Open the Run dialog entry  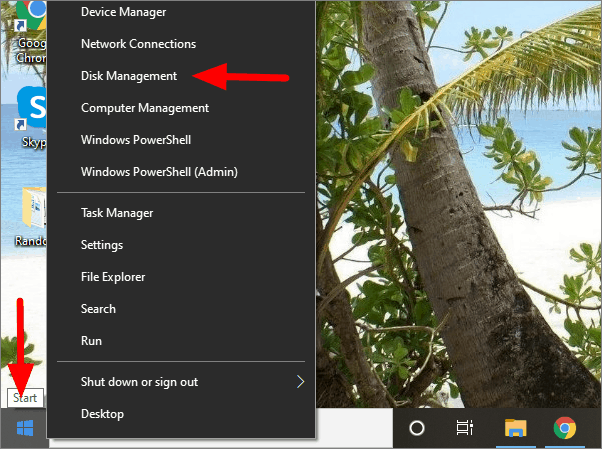(181, 340)
